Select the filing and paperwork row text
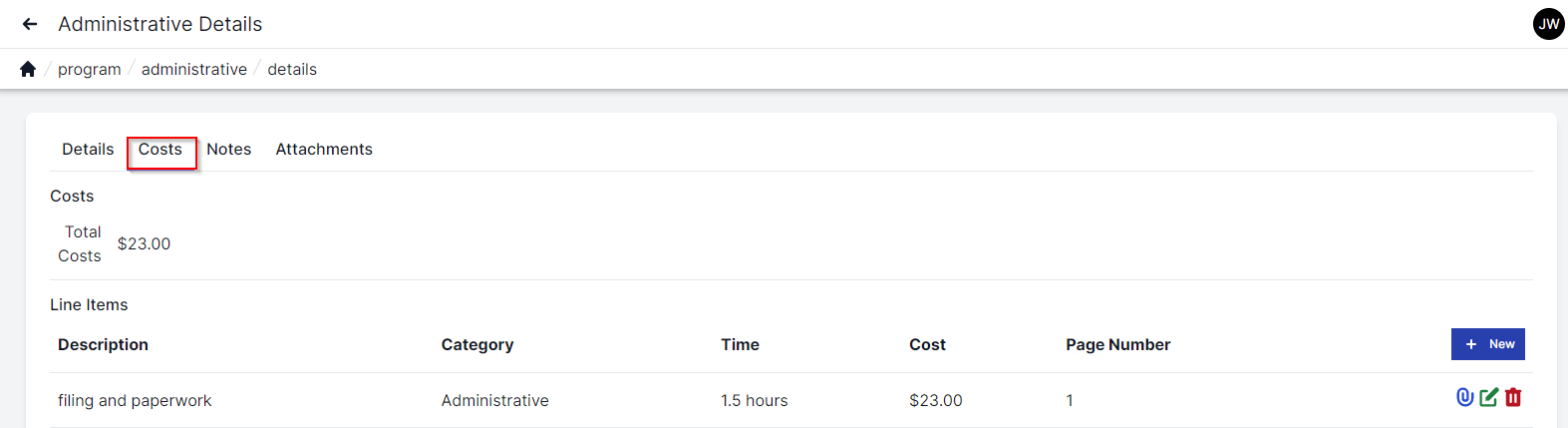The height and width of the screenshot is (428, 1568). tap(135, 400)
